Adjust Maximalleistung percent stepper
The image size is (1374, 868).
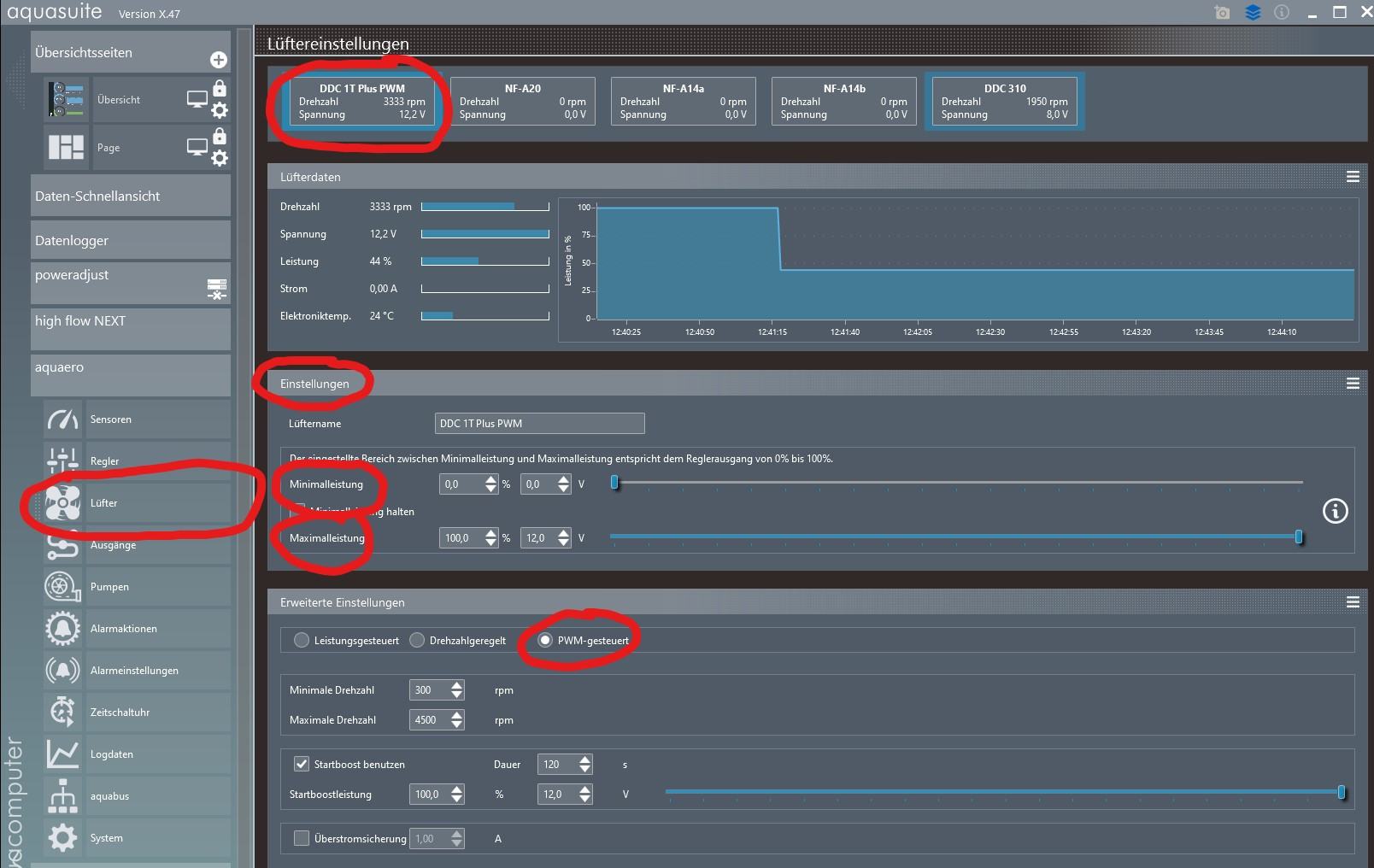click(x=490, y=538)
